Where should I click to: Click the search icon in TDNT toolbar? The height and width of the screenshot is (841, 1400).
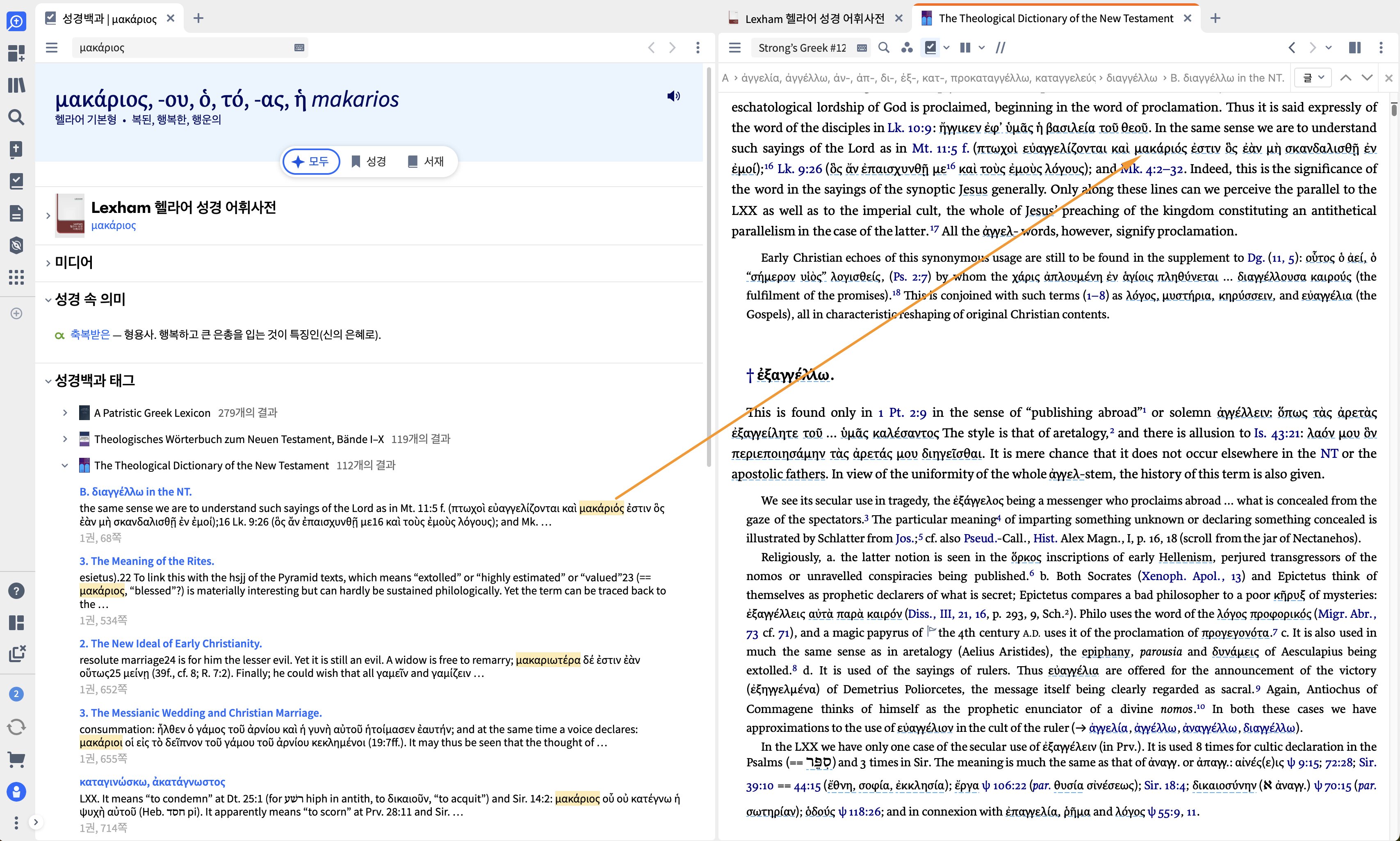(x=883, y=48)
